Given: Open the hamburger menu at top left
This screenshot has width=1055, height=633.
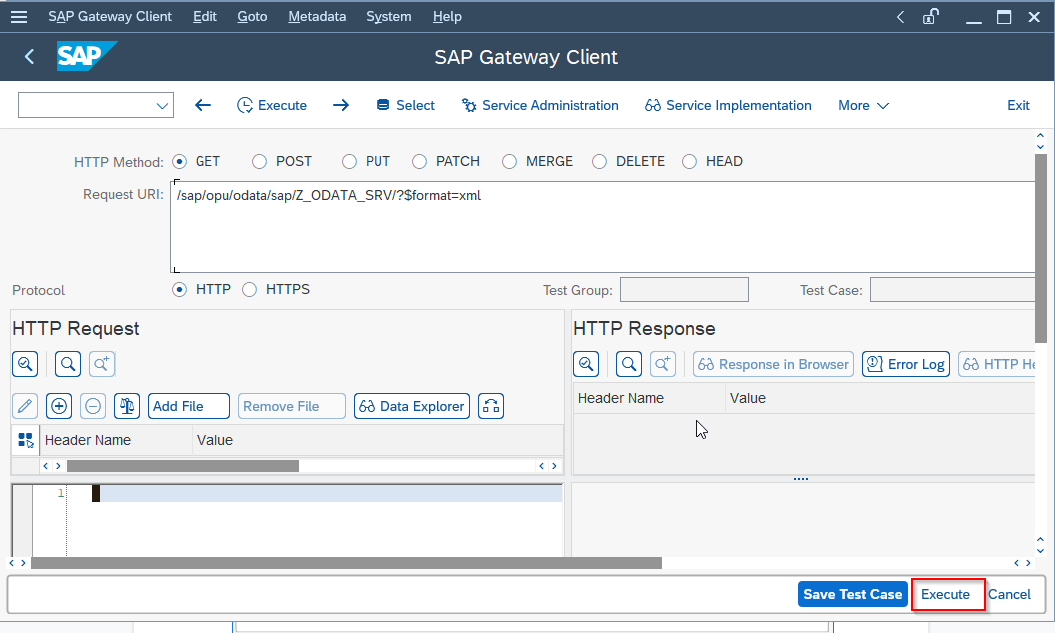Looking at the screenshot, I should 19,16.
